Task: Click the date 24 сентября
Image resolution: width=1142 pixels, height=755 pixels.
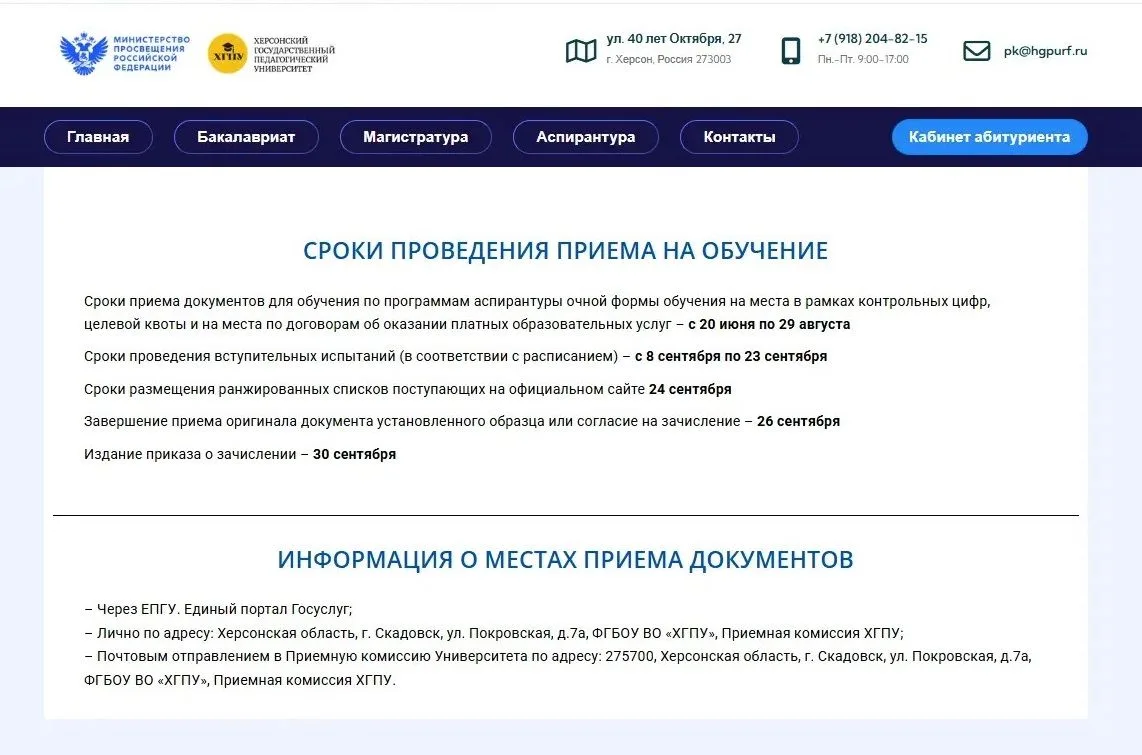Action: pyautogui.click(x=690, y=389)
